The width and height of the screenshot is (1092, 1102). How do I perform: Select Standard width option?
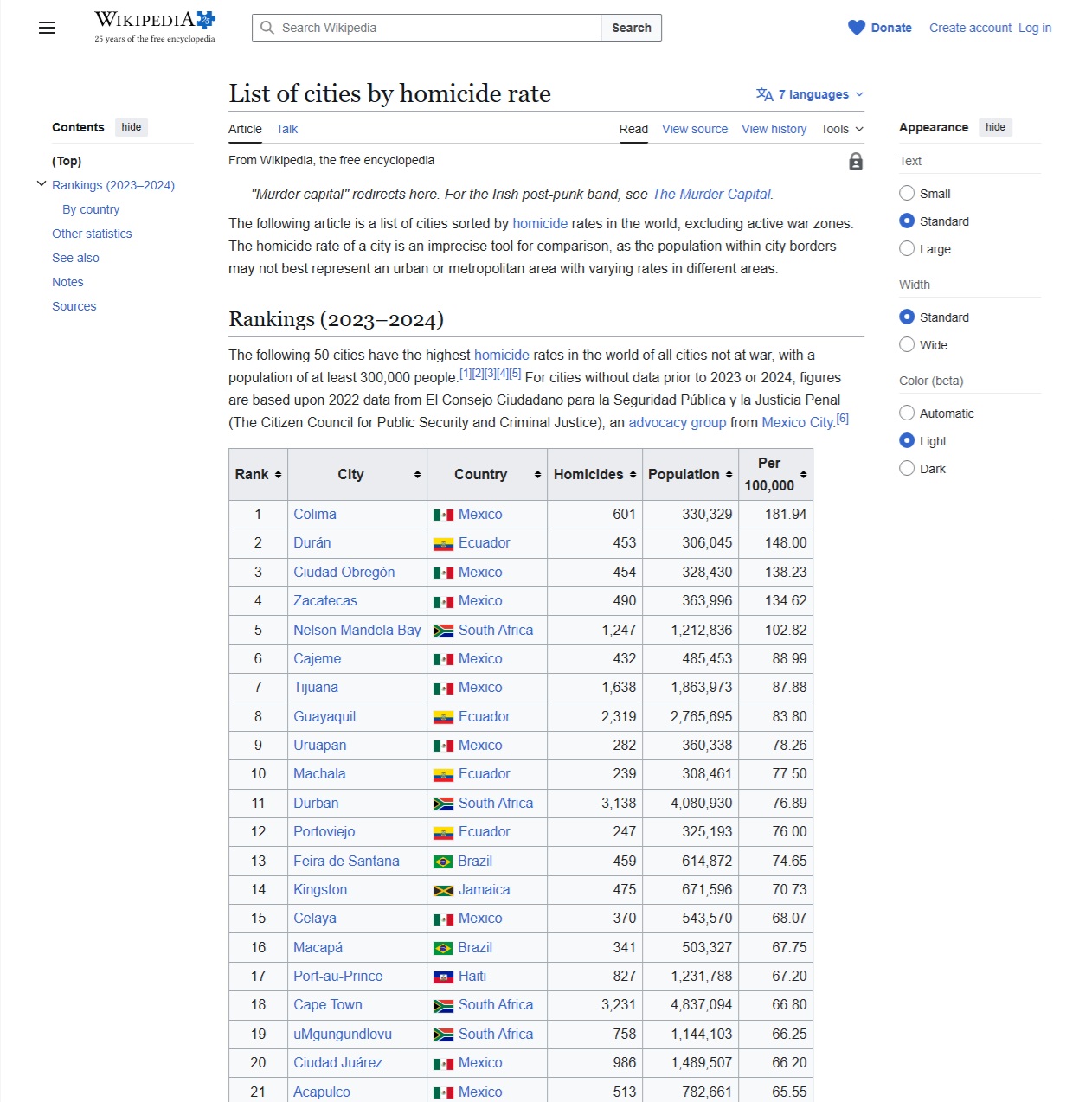click(x=907, y=317)
